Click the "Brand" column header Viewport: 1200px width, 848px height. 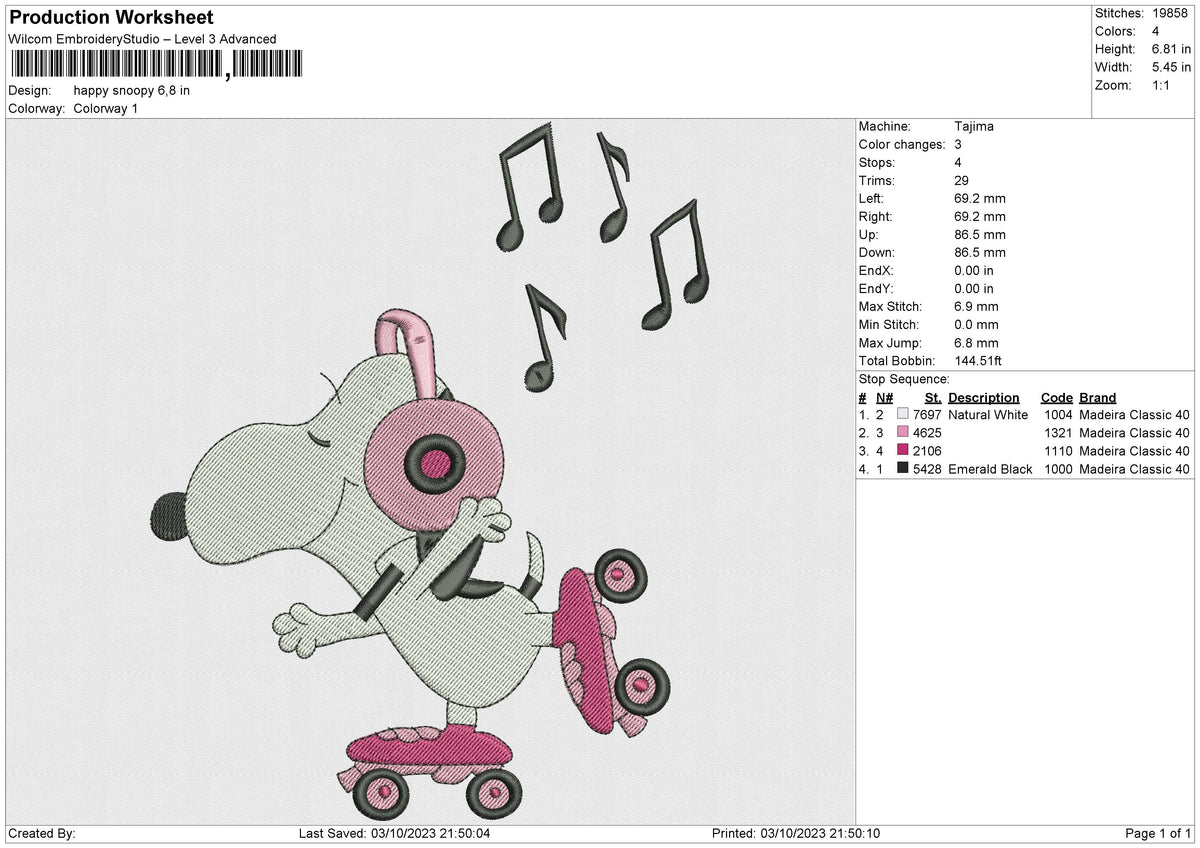(1098, 397)
